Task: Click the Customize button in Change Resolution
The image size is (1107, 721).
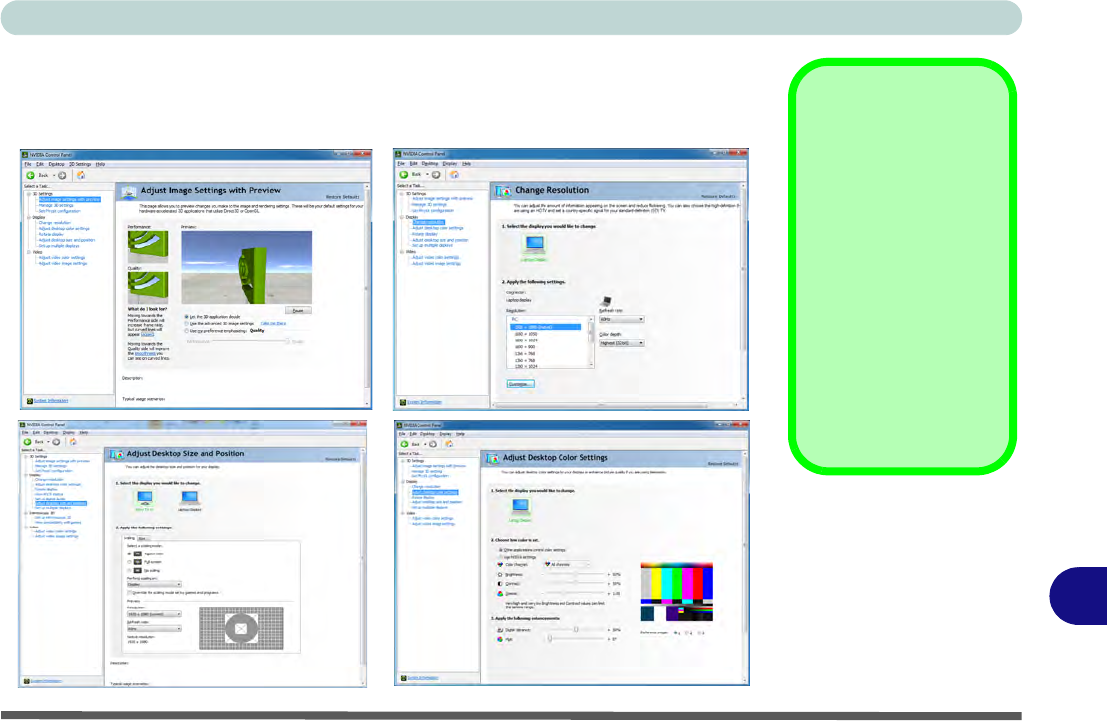Action: click(x=520, y=384)
